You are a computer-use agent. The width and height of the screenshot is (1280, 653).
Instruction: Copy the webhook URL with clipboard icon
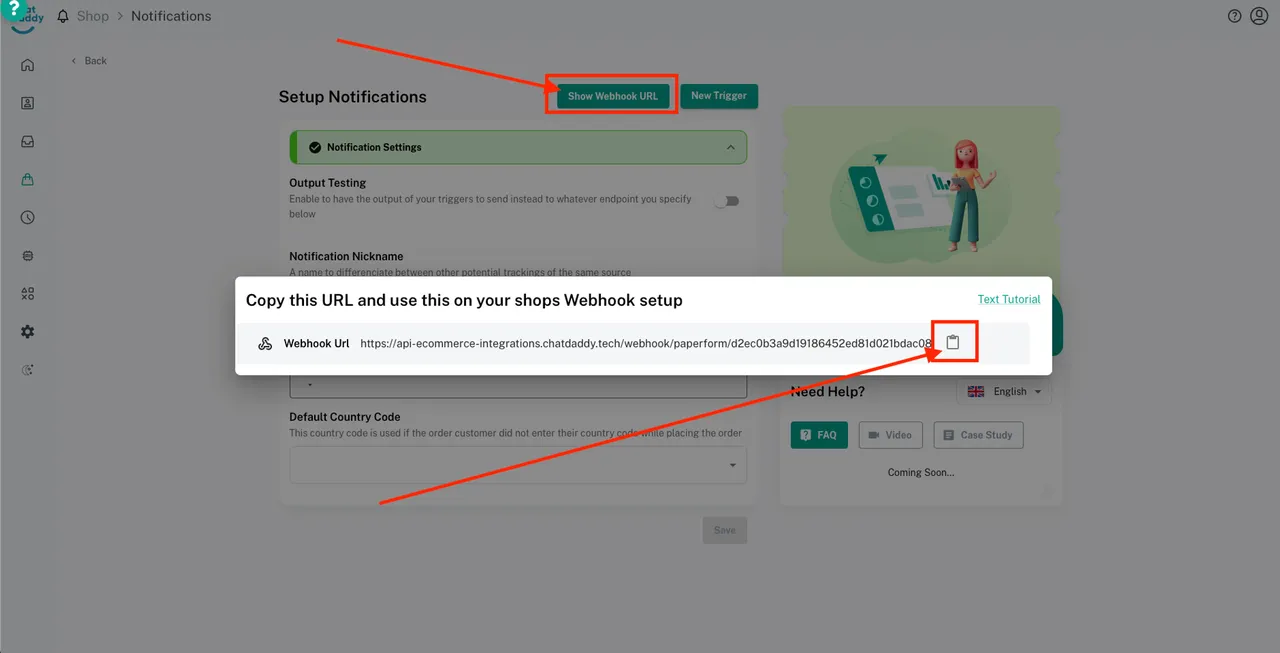(952, 342)
